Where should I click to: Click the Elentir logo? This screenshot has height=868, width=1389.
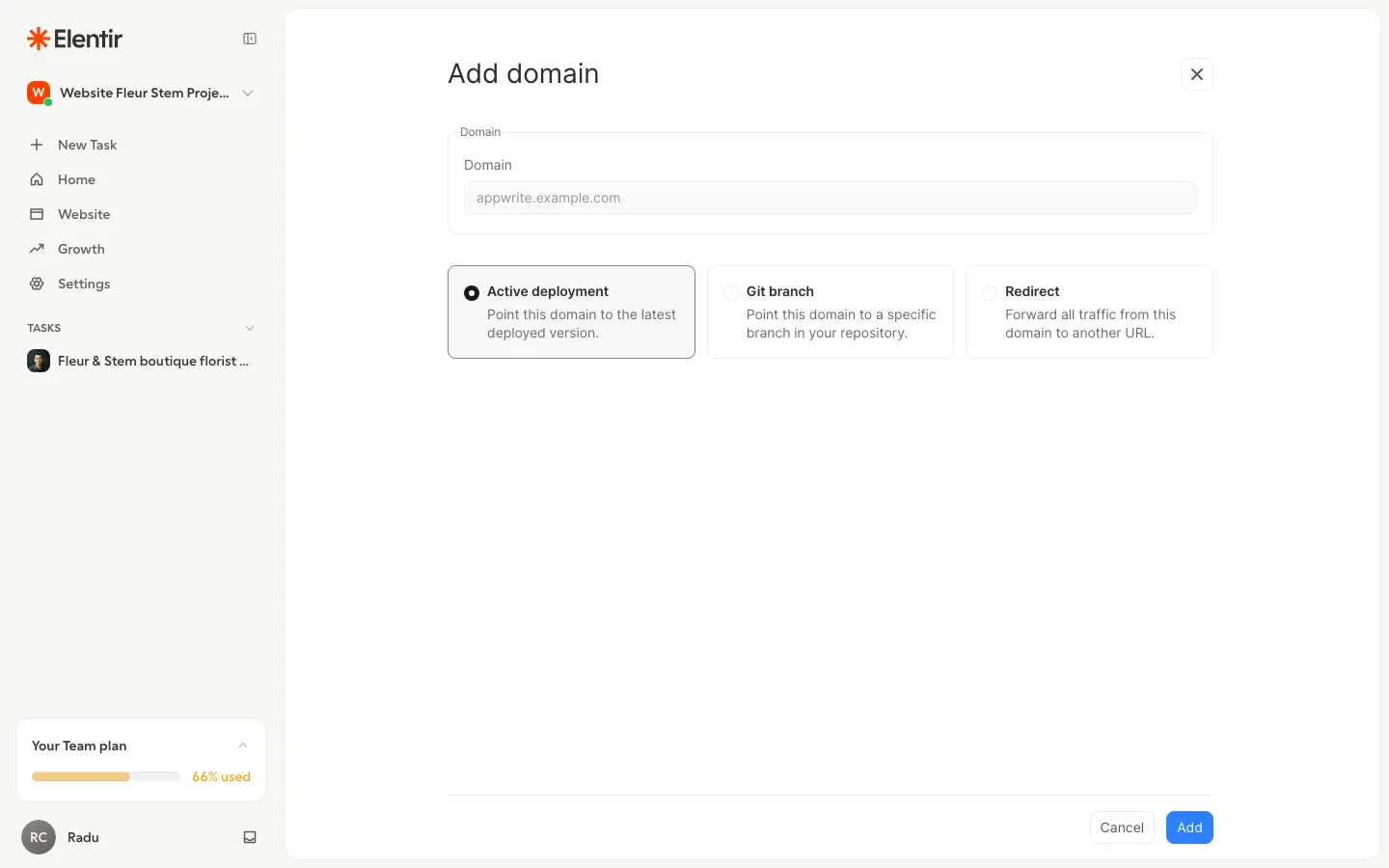[74, 39]
